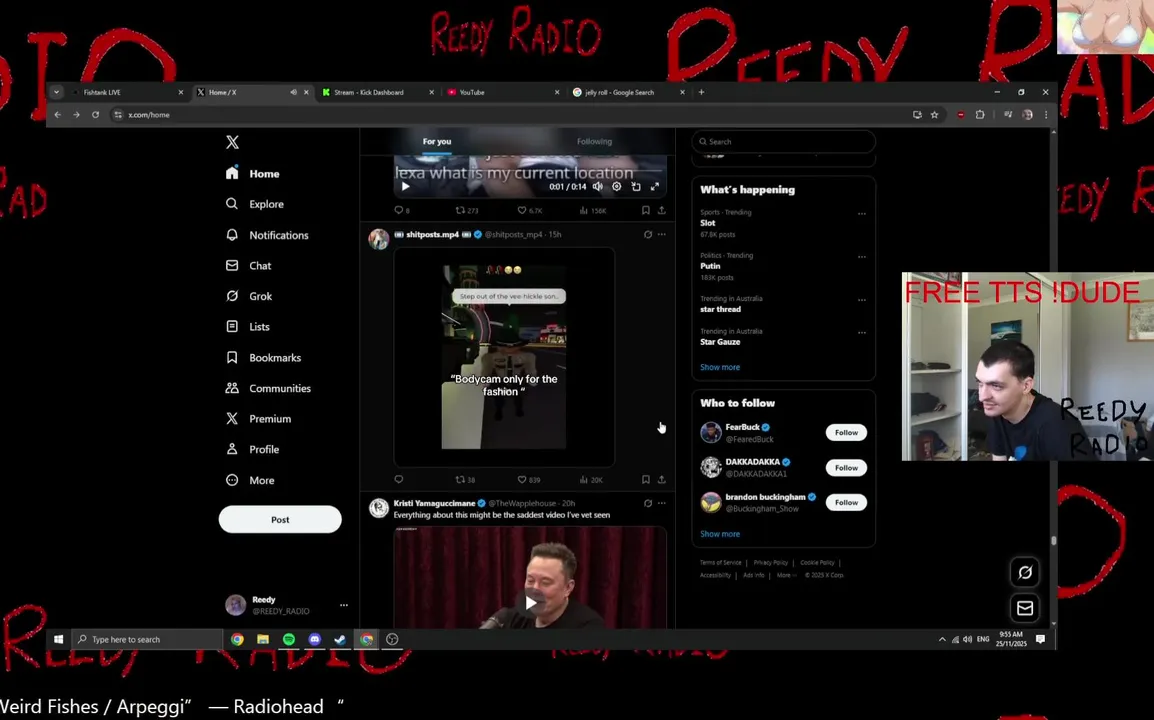The width and height of the screenshot is (1154, 720).
Task: Like the shitposts.mp4 post with 839 likes
Action: coord(528,479)
